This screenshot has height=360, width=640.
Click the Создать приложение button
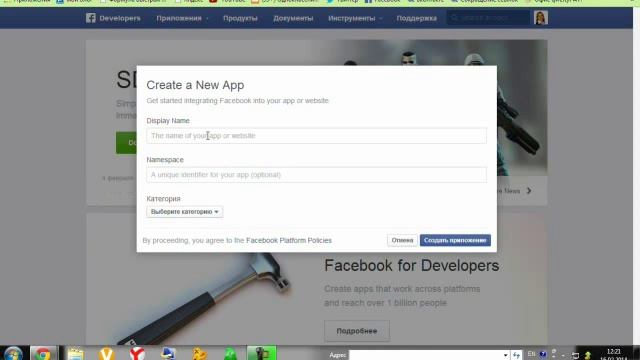tap(455, 240)
